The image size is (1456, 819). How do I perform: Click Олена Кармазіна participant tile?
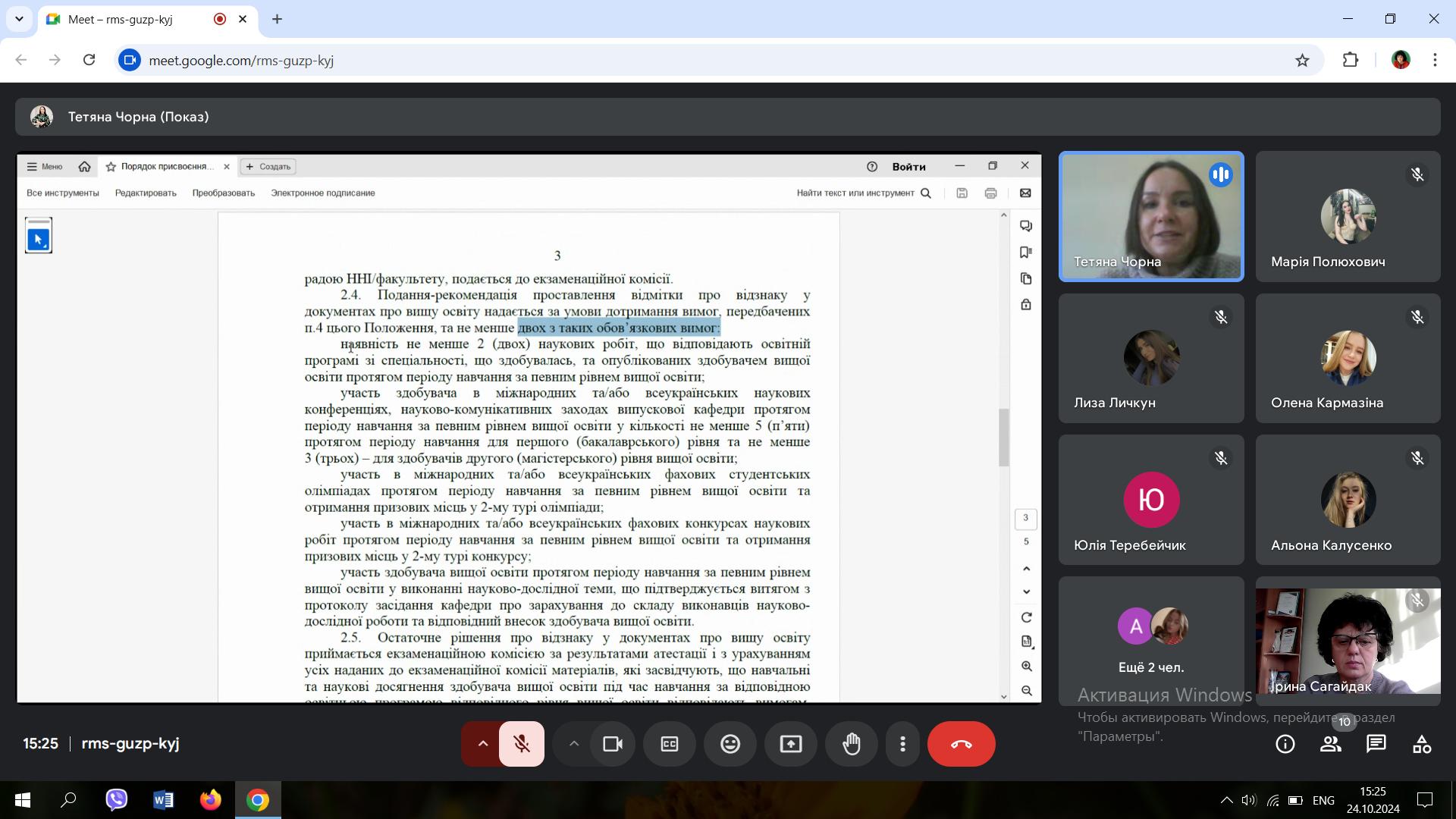click(1348, 358)
